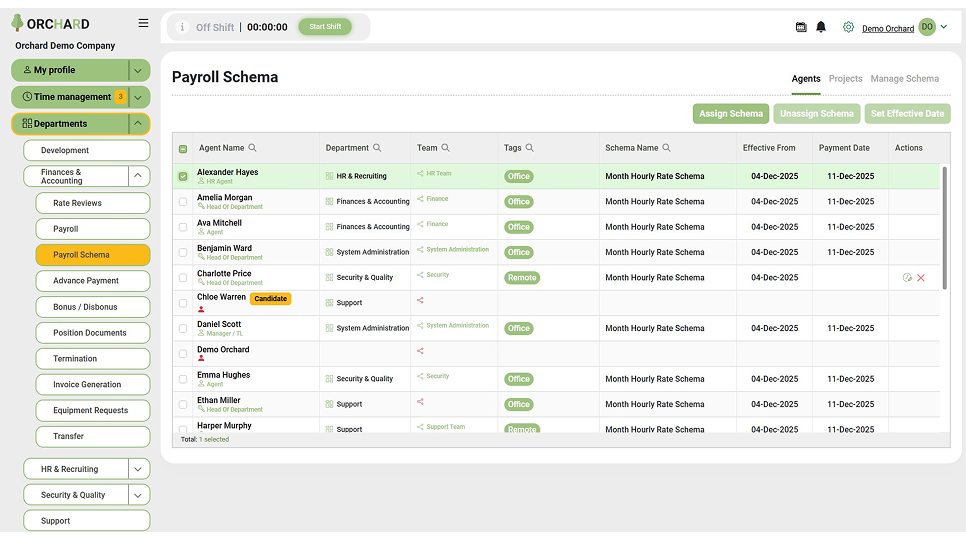Open the settings gear icon
This screenshot has width=966, height=540.
(x=848, y=27)
